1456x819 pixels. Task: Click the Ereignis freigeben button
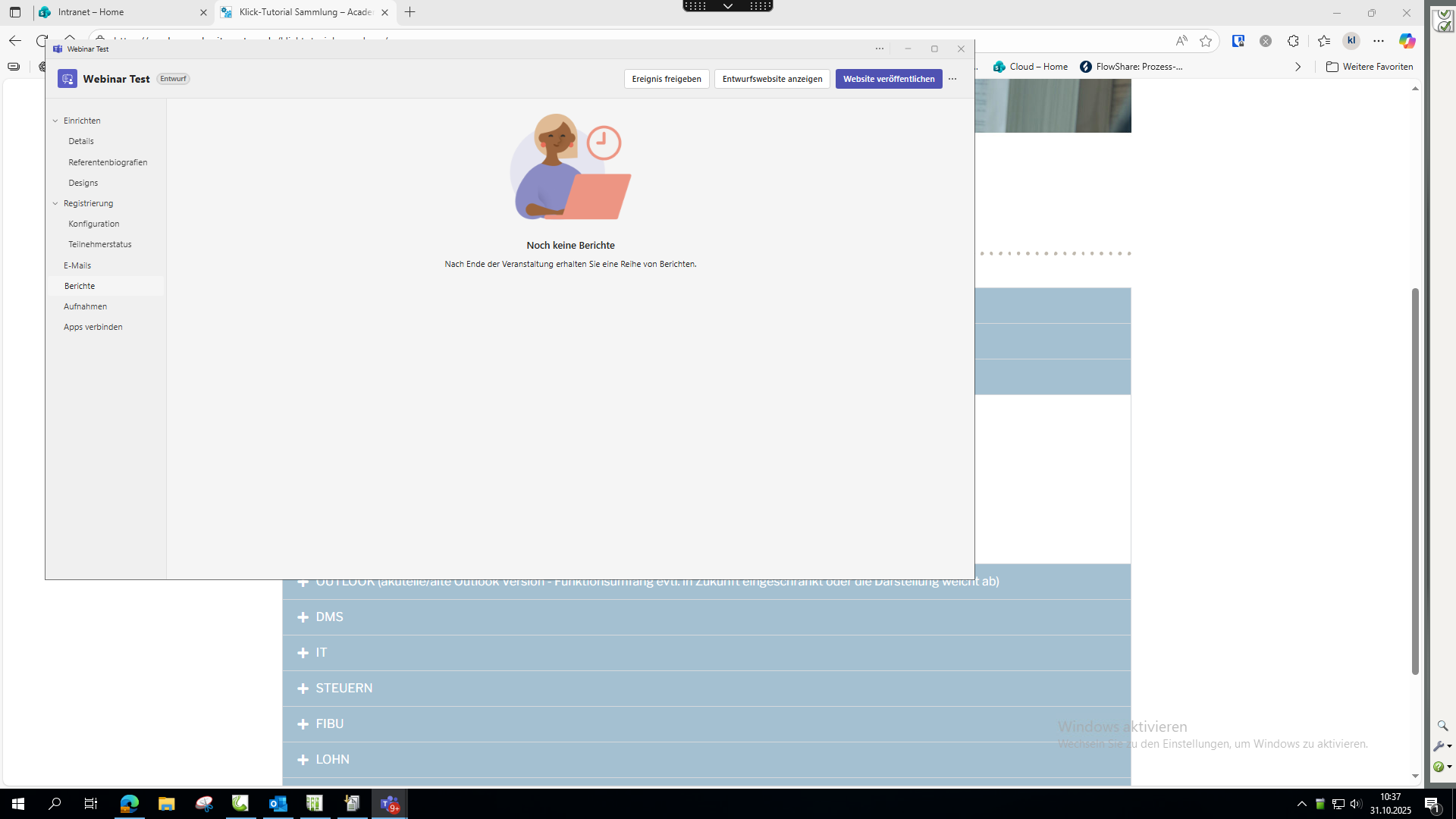click(x=666, y=79)
